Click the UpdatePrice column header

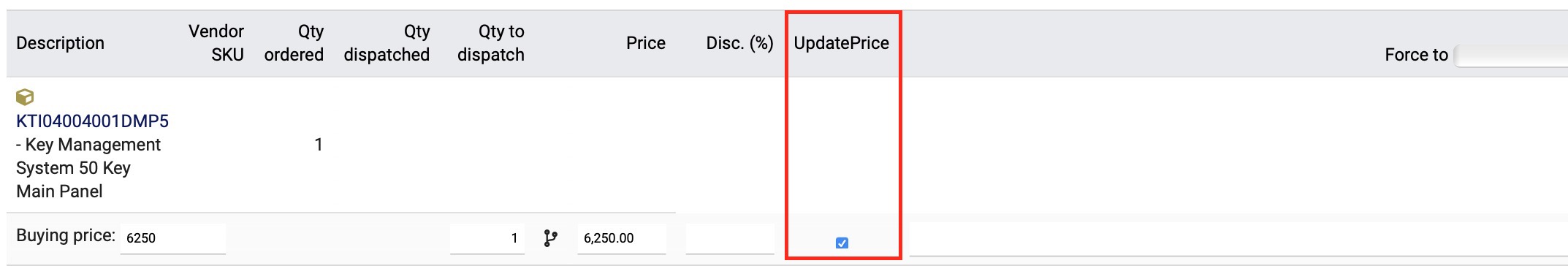coord(842,43)
